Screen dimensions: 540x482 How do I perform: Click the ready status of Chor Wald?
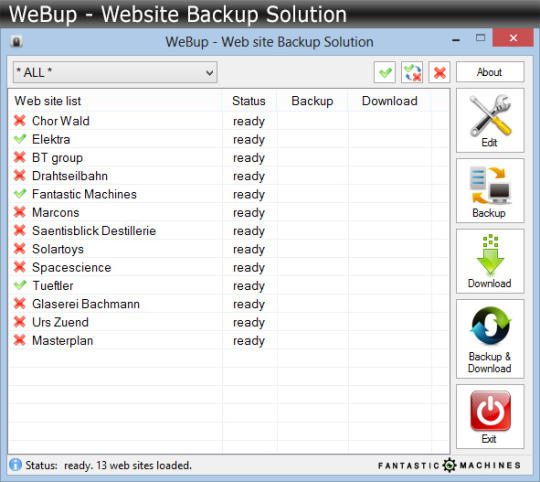[x=249, y=122]
